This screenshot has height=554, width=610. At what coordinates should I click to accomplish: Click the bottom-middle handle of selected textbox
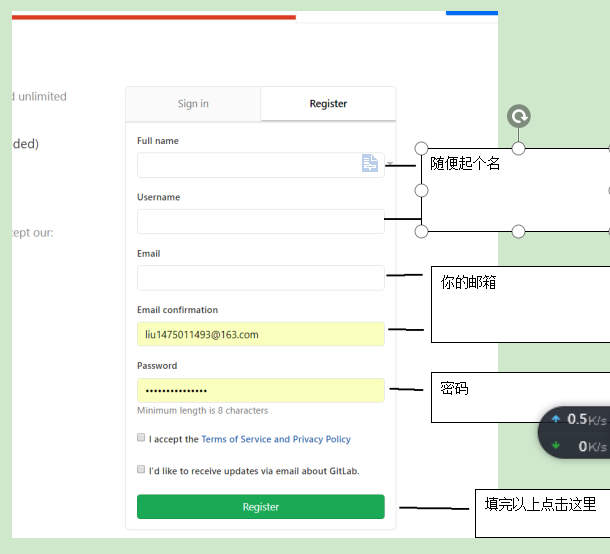click(x=518, y=231)
